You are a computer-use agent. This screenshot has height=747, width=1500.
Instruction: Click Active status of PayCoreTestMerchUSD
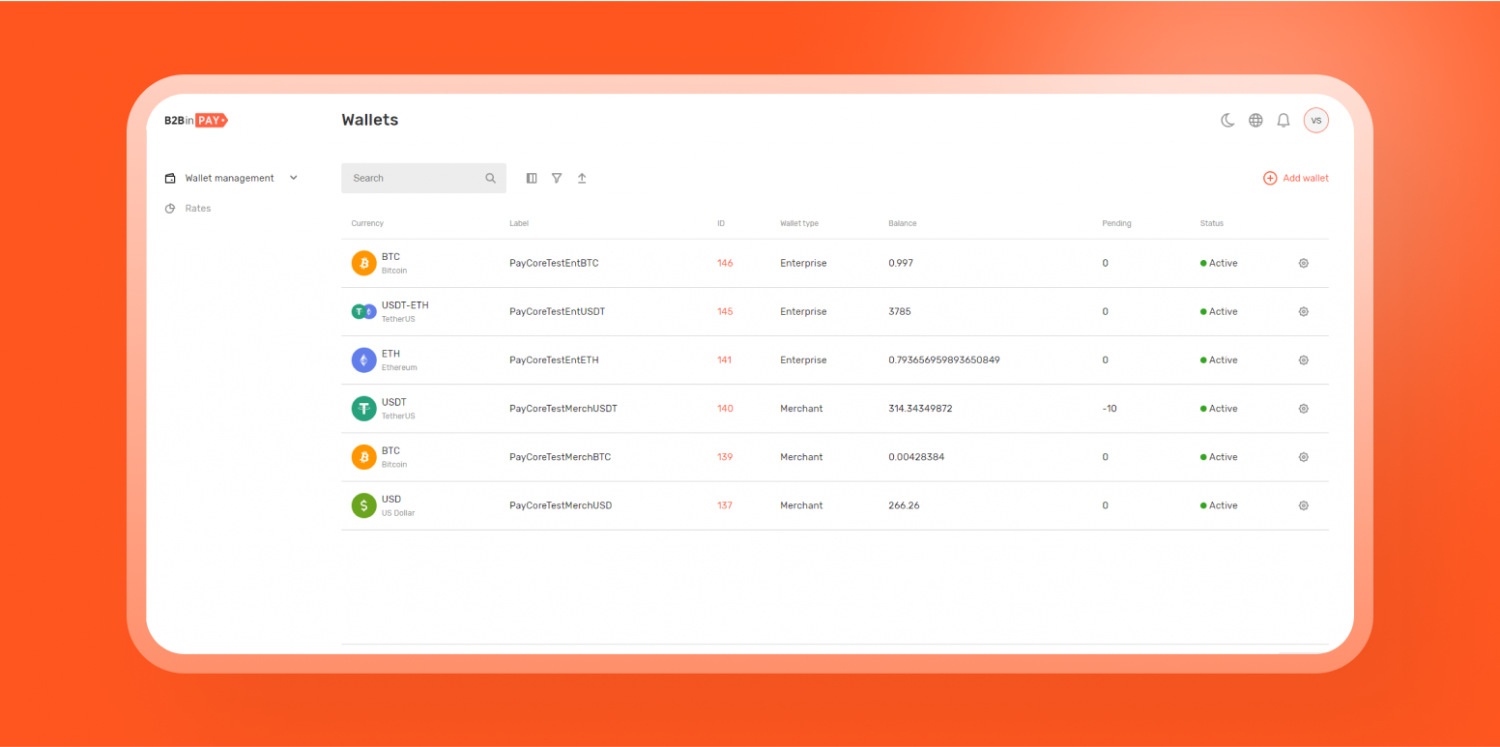(1219, 505)
